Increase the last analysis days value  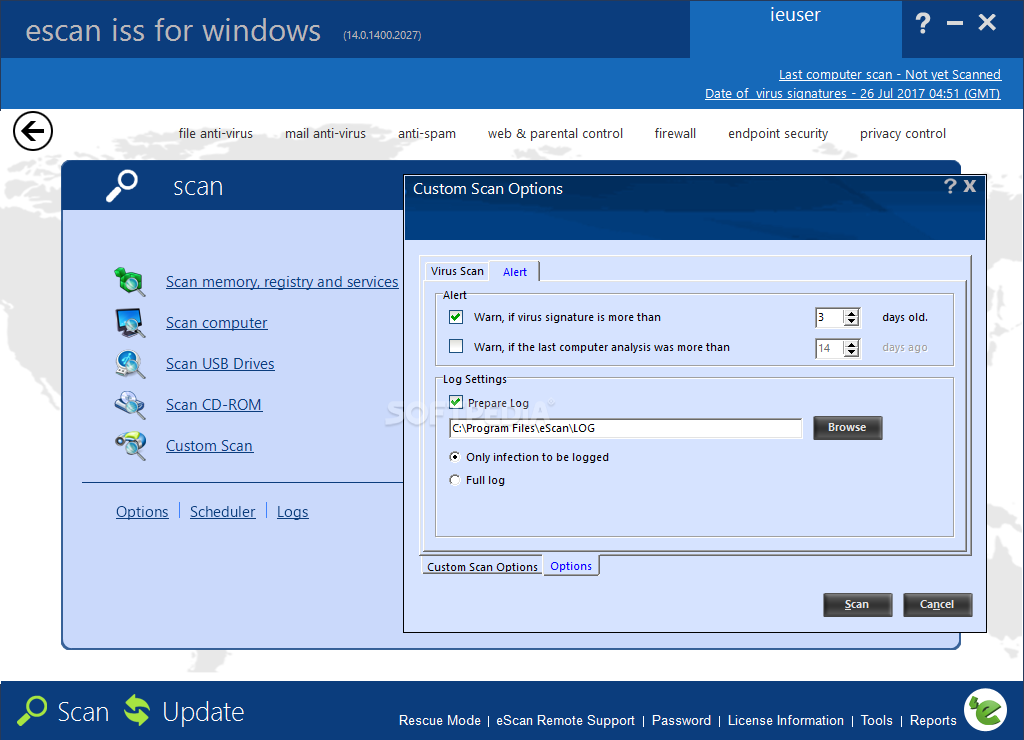[851, 344]
